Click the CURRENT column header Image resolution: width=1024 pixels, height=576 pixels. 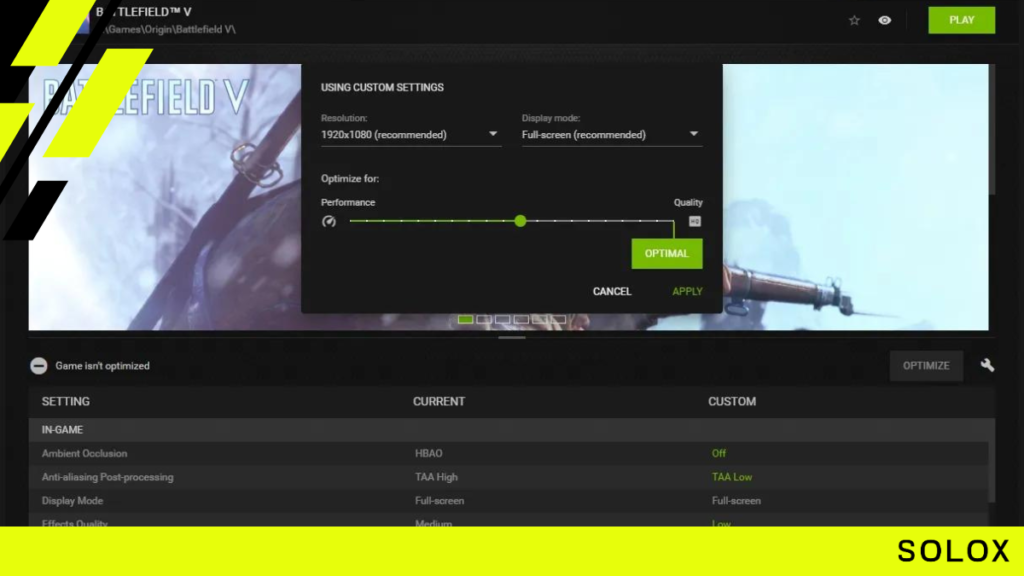pyautogui.click(x=439, y=402)
